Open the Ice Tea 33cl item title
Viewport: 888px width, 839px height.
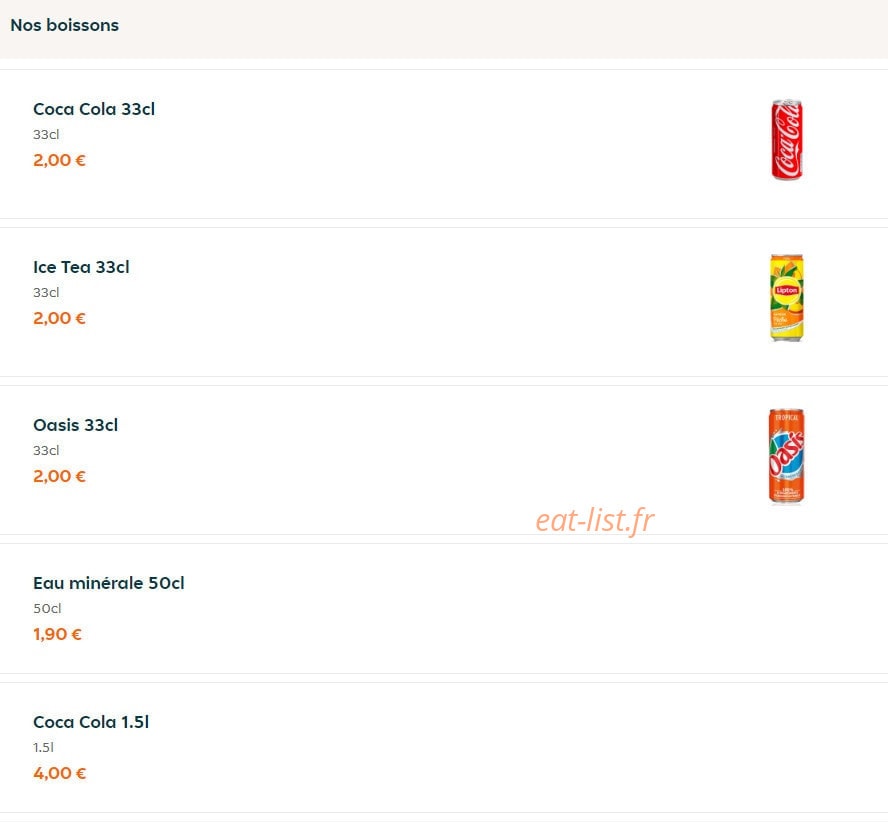click(x=81, y=267)
